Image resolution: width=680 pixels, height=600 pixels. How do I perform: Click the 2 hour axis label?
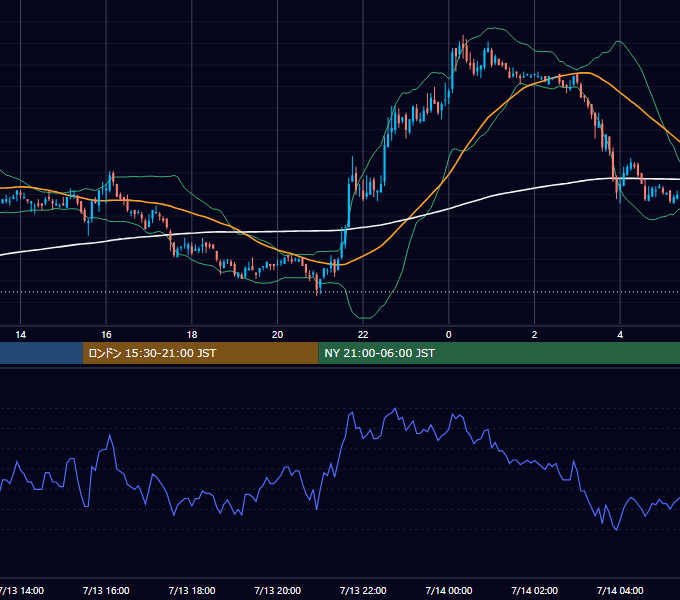[x=534, y=335]
